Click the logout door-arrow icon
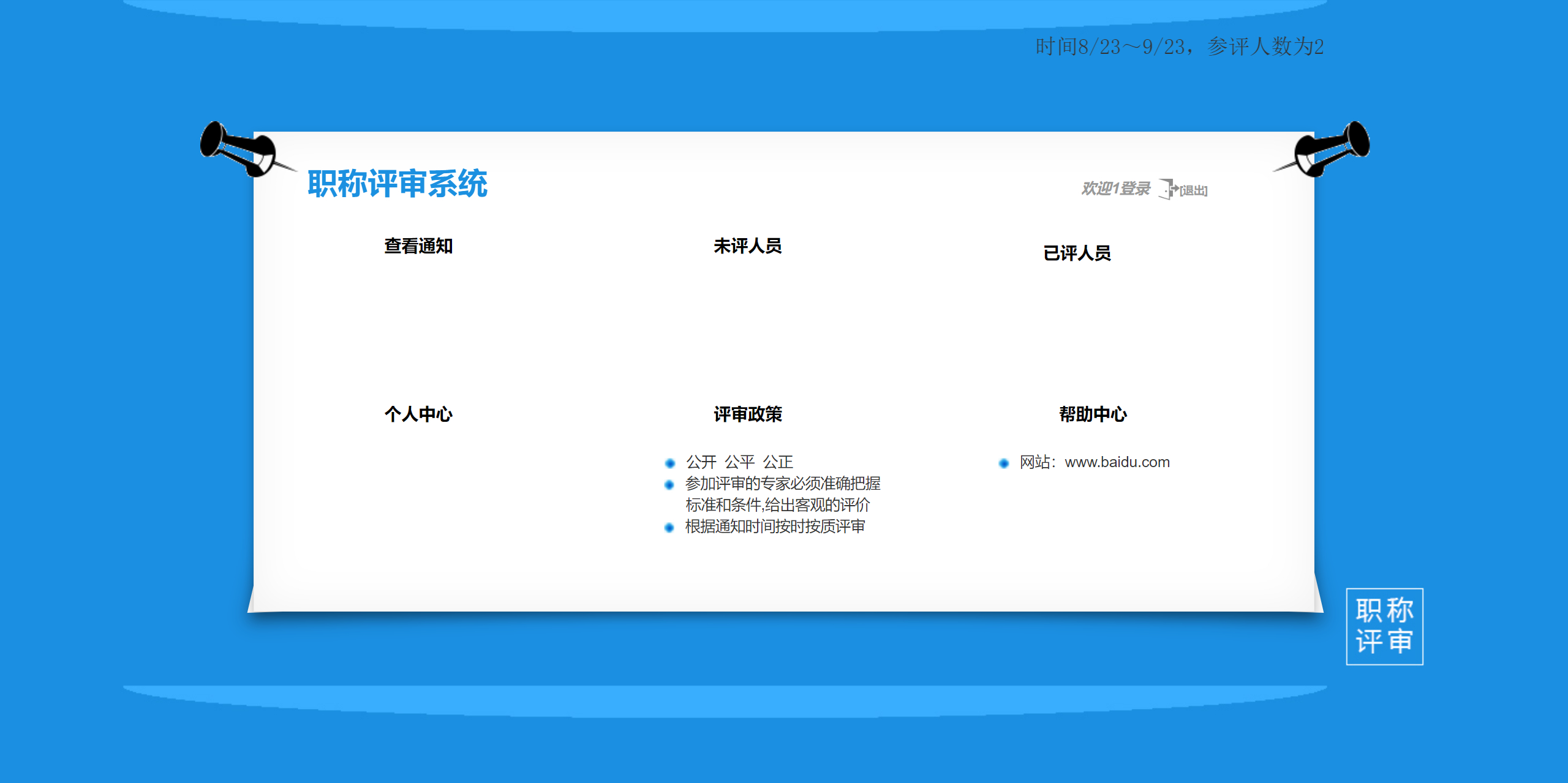The height and width of the screenshot is (783, 1568). pyautogui.click(x=1168, y=189)
